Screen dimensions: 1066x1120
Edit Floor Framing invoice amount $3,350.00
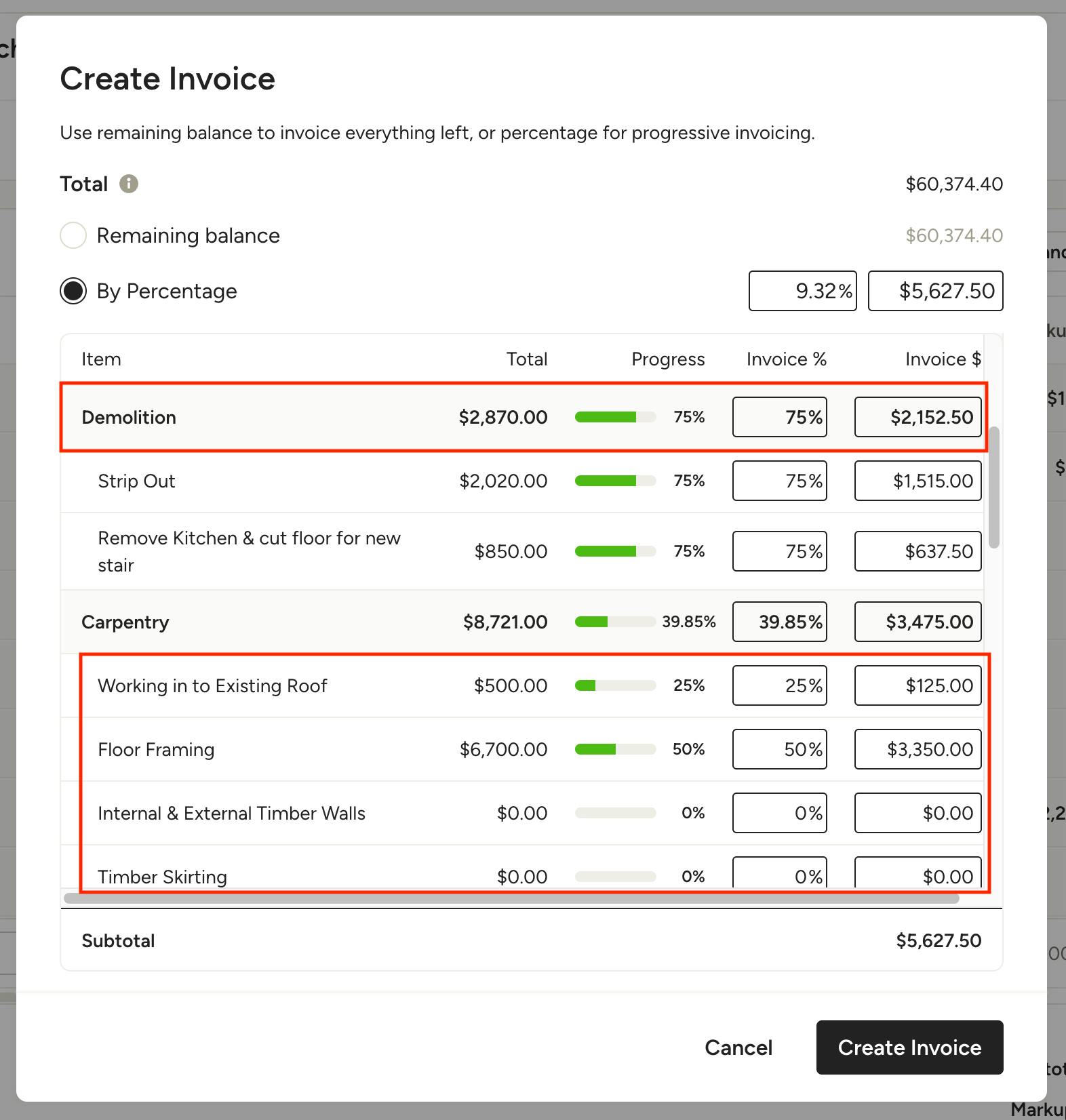tap(918, 749)
